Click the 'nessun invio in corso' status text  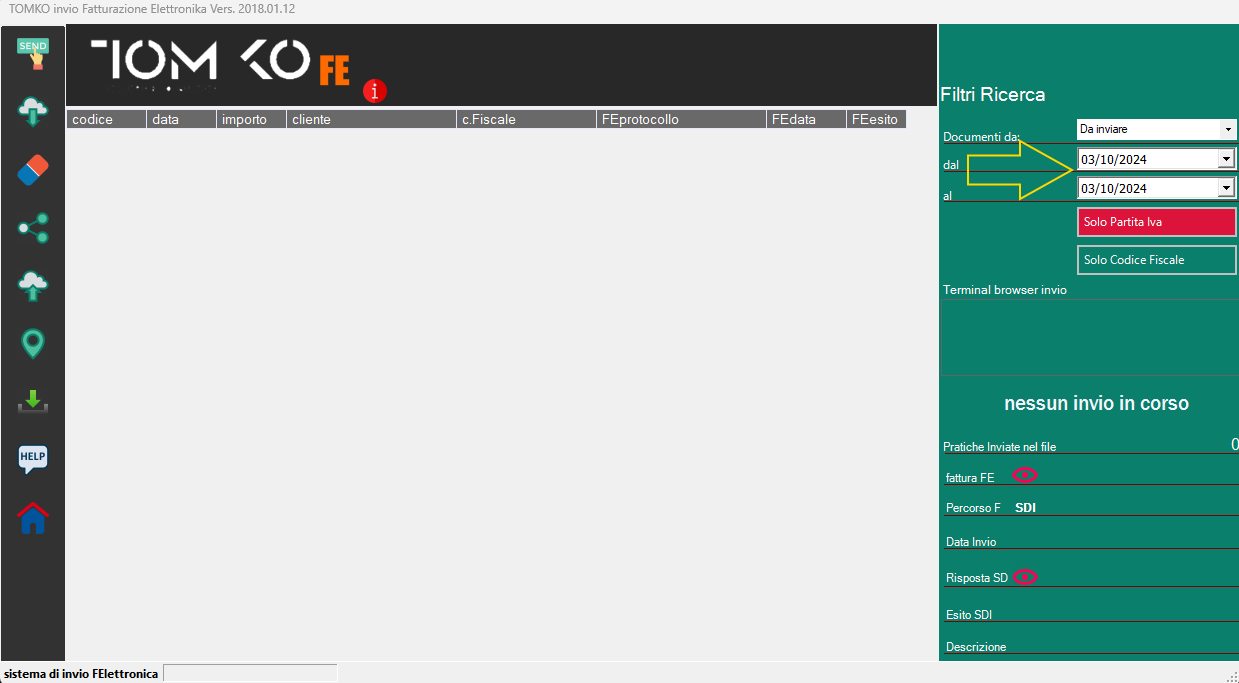click(1096, 404)
